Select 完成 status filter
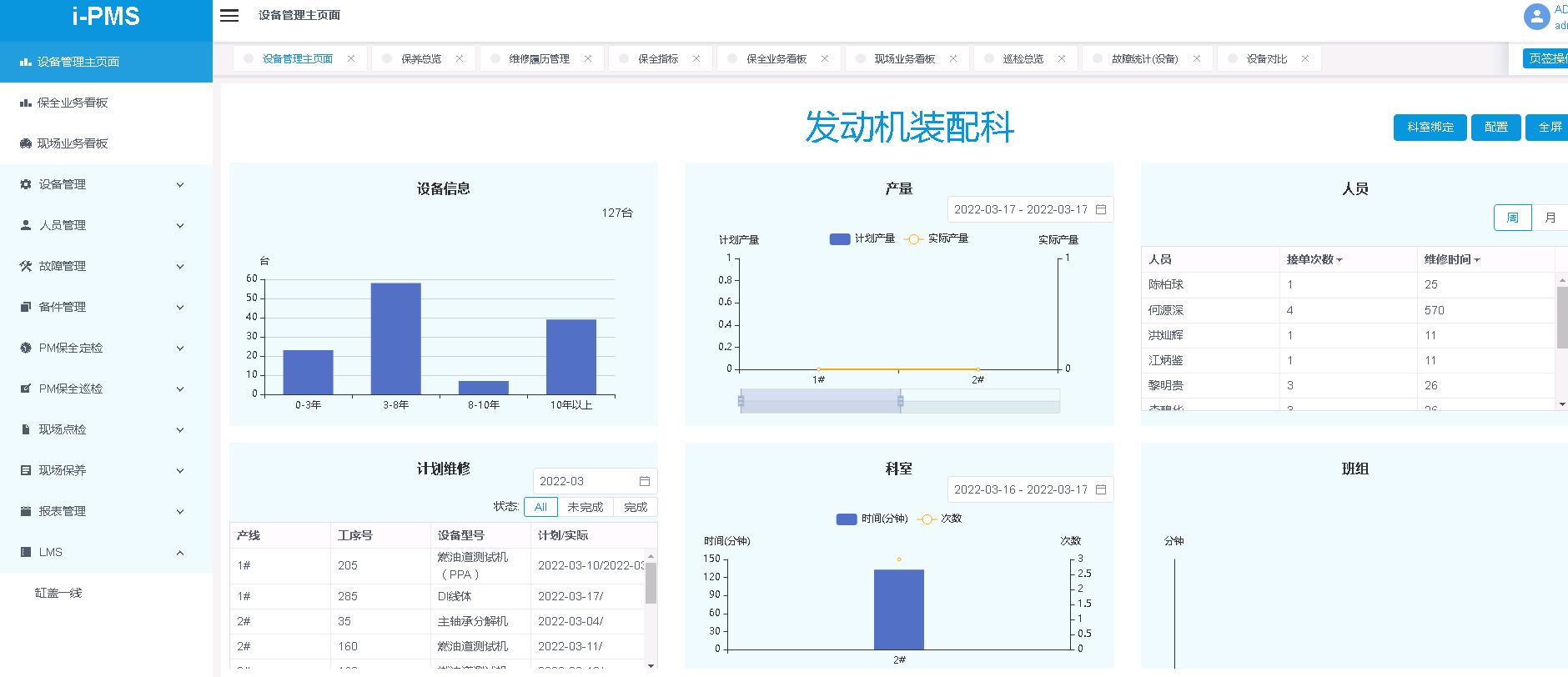The height and width of the screenshot is (677, 1568). [636, 507]
